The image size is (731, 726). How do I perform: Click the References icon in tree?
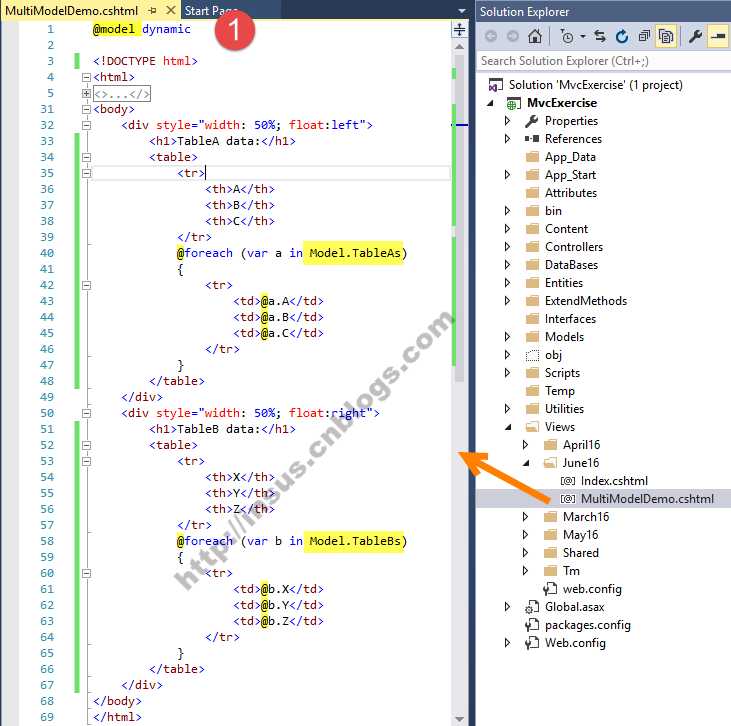pos(532,138)
